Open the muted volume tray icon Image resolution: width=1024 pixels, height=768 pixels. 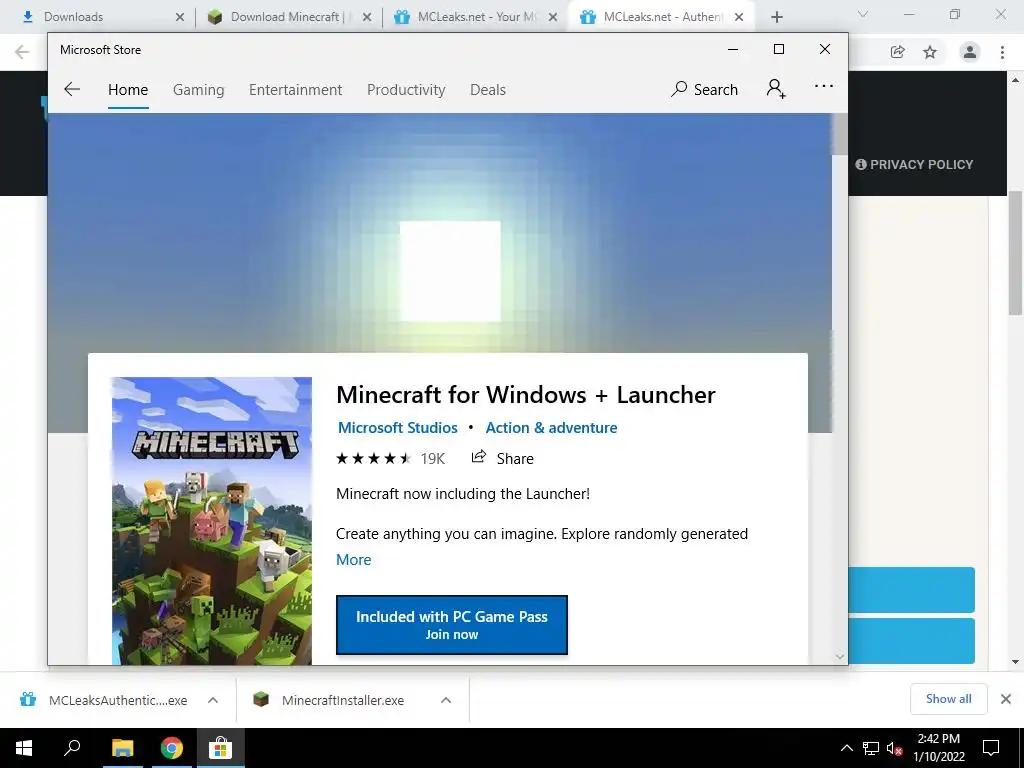894,748
